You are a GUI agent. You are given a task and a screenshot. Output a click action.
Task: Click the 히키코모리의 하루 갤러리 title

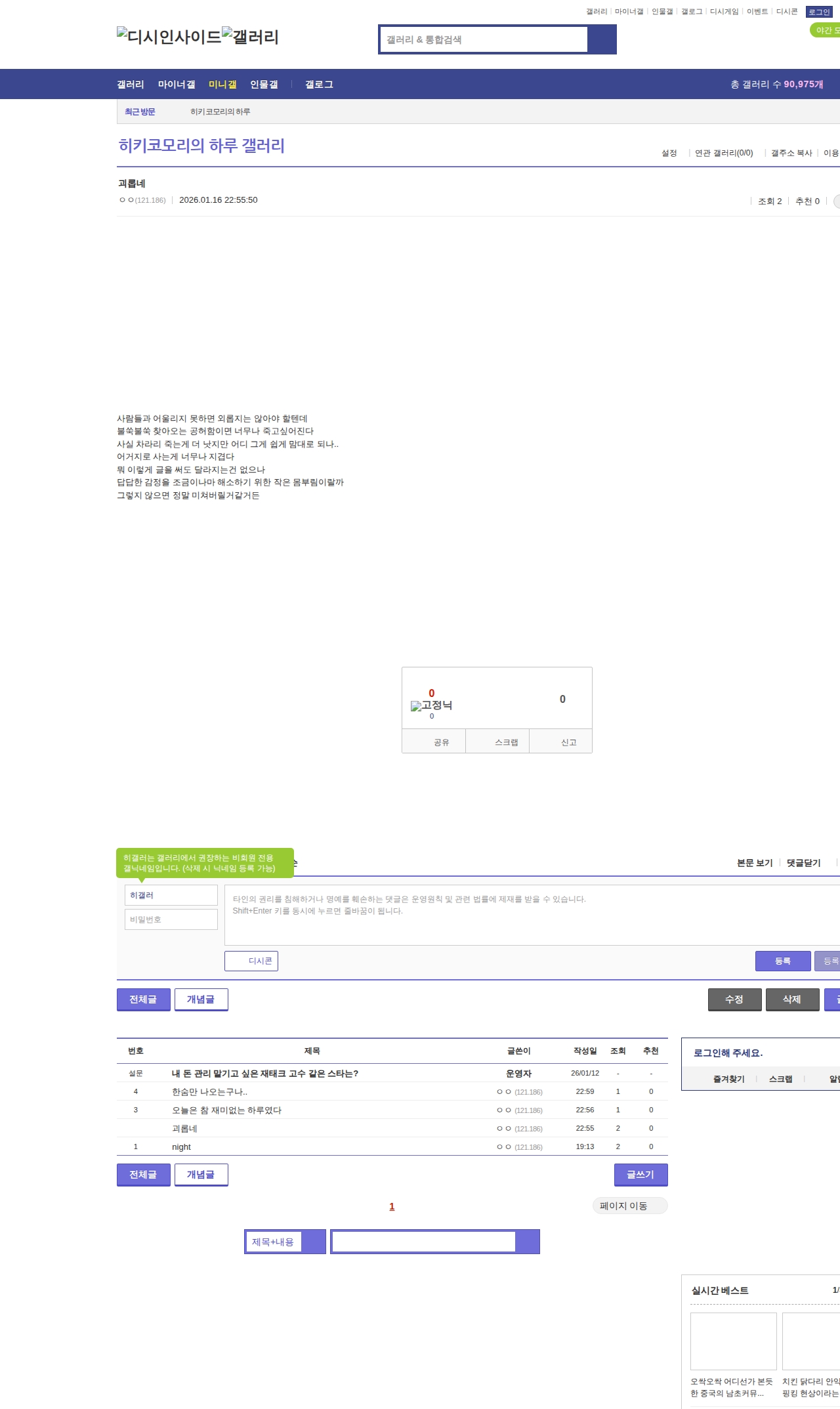click(x=201, y=145)
